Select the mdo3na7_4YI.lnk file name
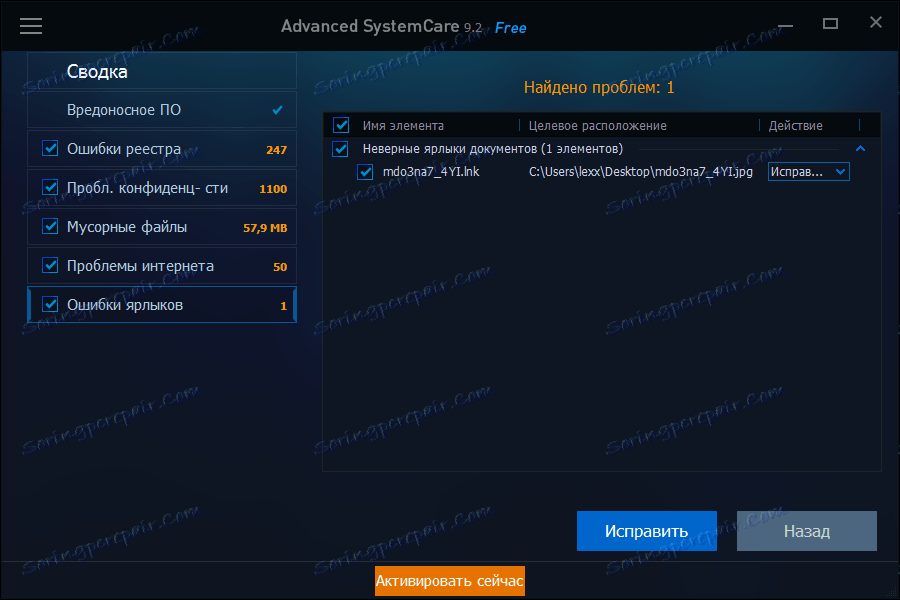The image size is (900, 600). [431, 172]
